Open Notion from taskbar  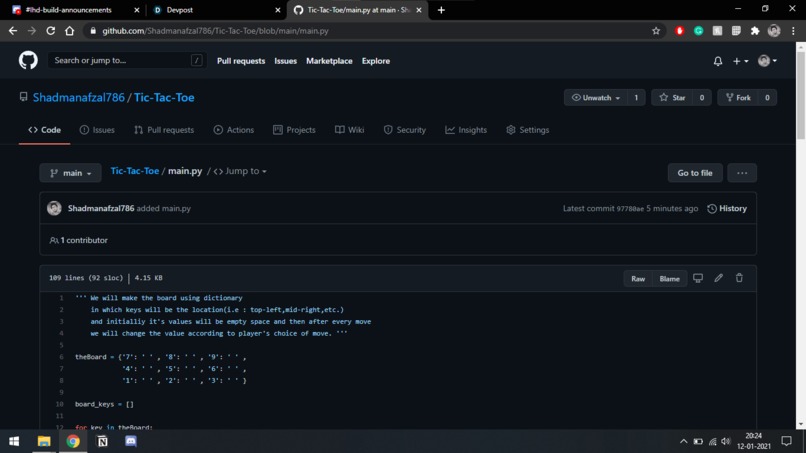[x=102, y=441]
